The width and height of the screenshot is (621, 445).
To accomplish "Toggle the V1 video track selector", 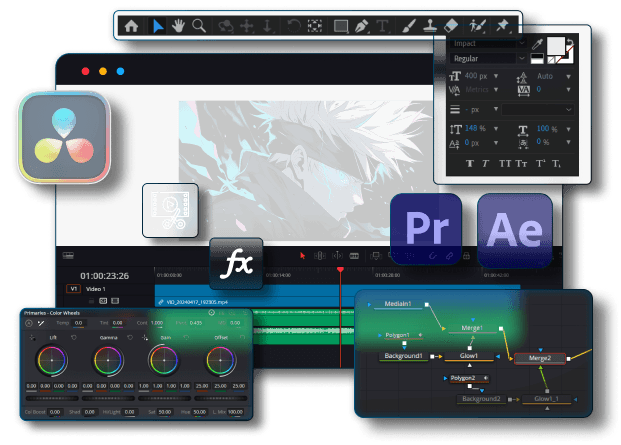I will click(x=73, y=288).
